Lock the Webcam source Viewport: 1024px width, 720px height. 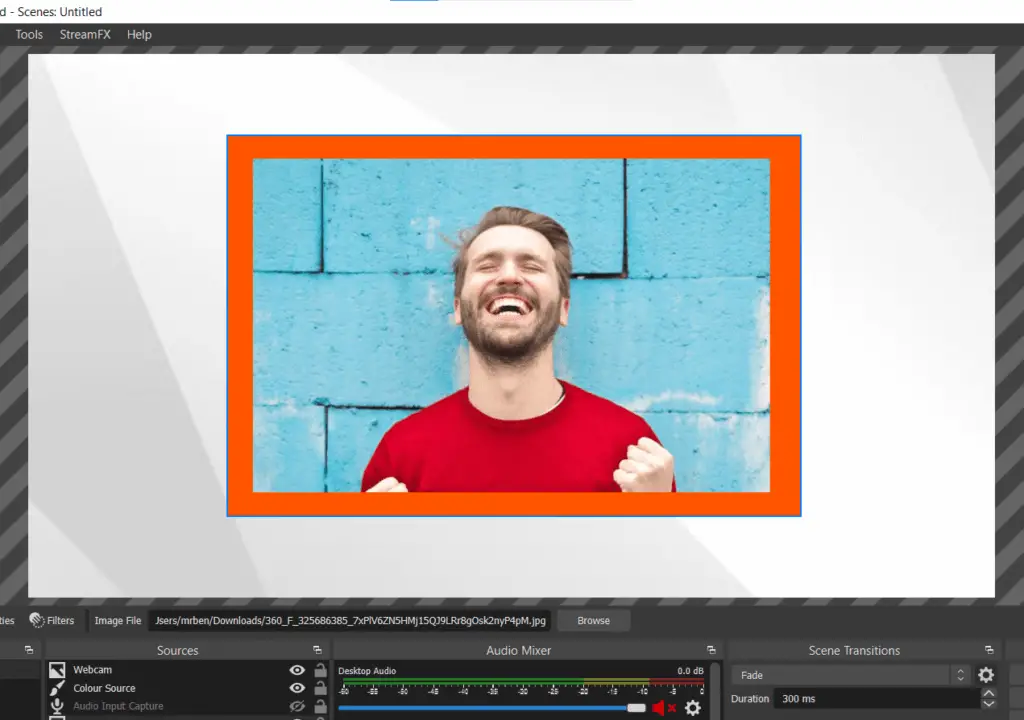tap(320, 670)
